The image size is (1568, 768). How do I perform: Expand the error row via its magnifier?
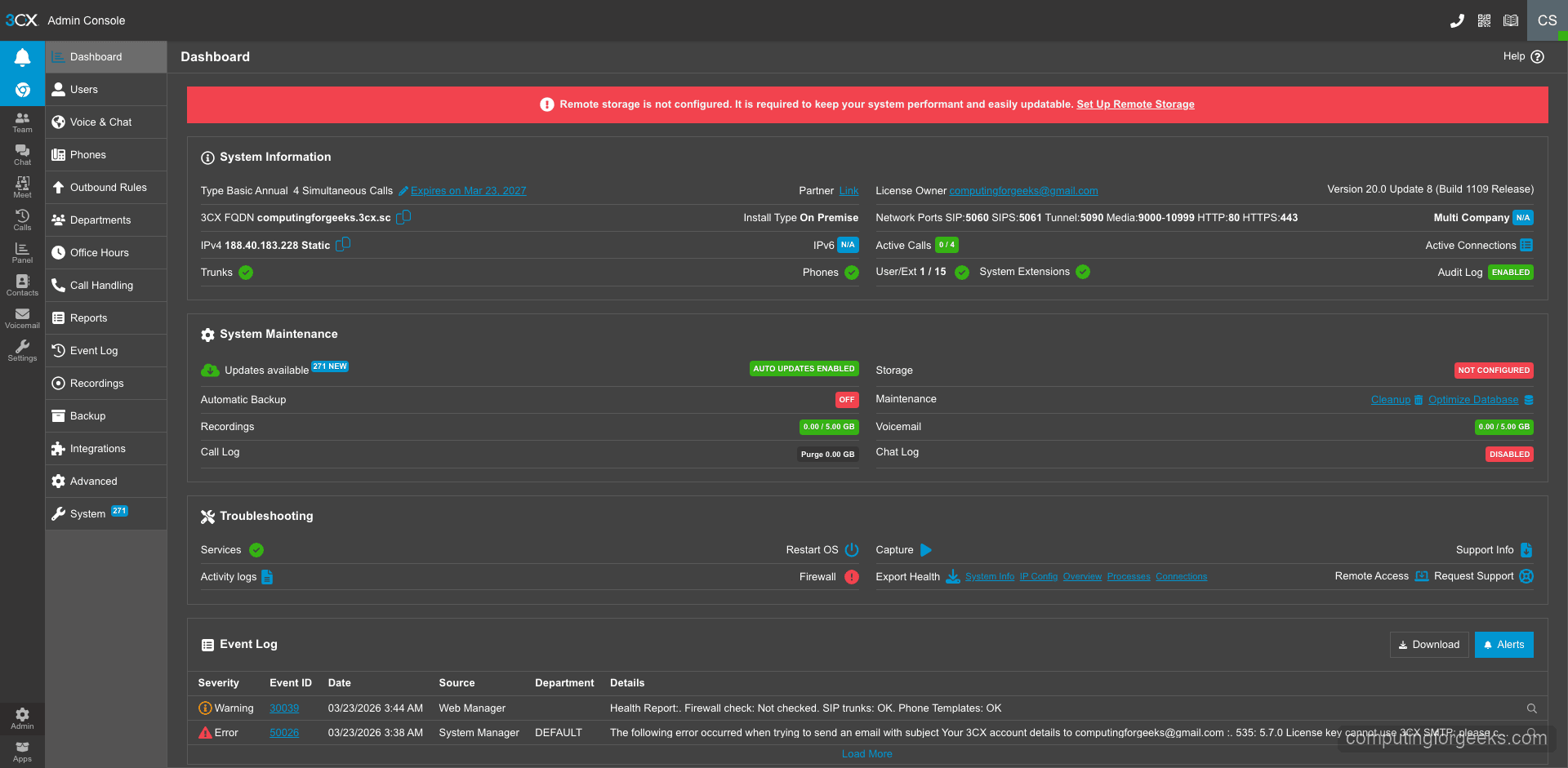1533,732
